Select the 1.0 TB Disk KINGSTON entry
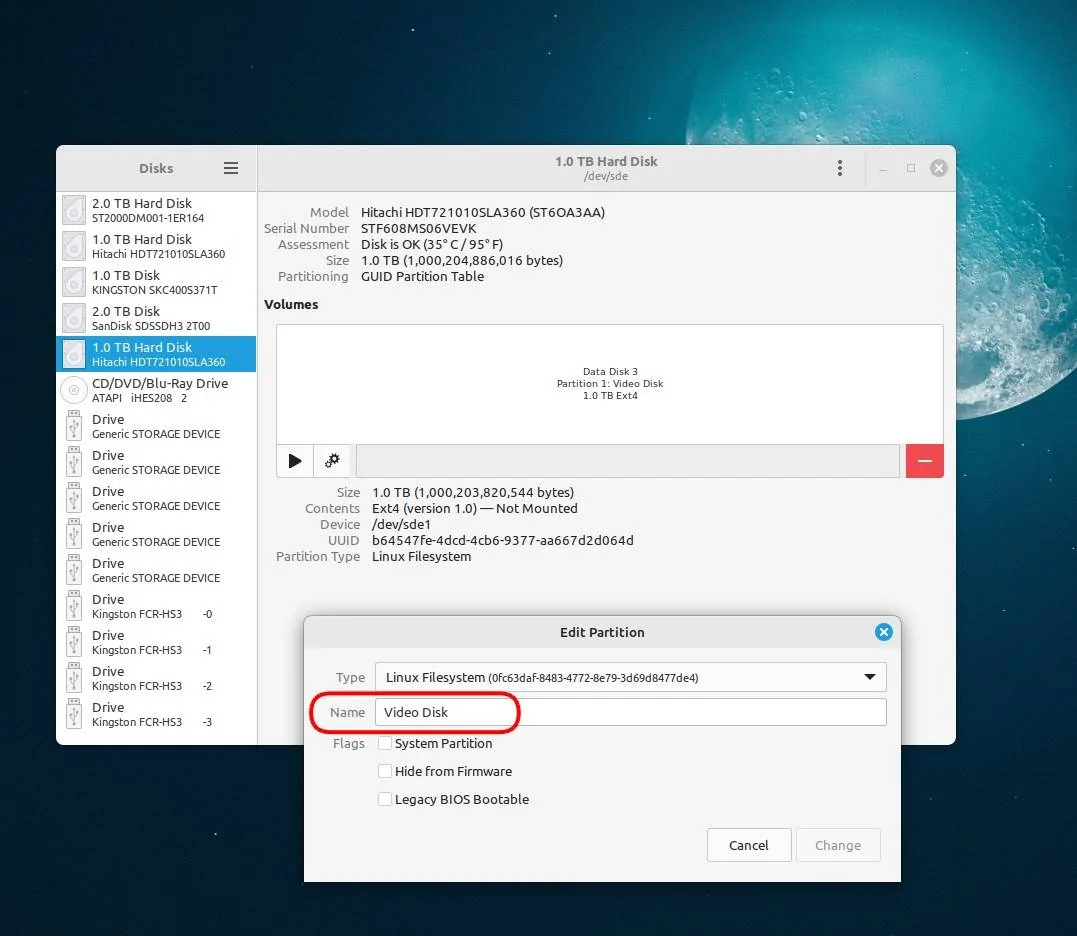The image size is (1077, 936). pos(156,282)
